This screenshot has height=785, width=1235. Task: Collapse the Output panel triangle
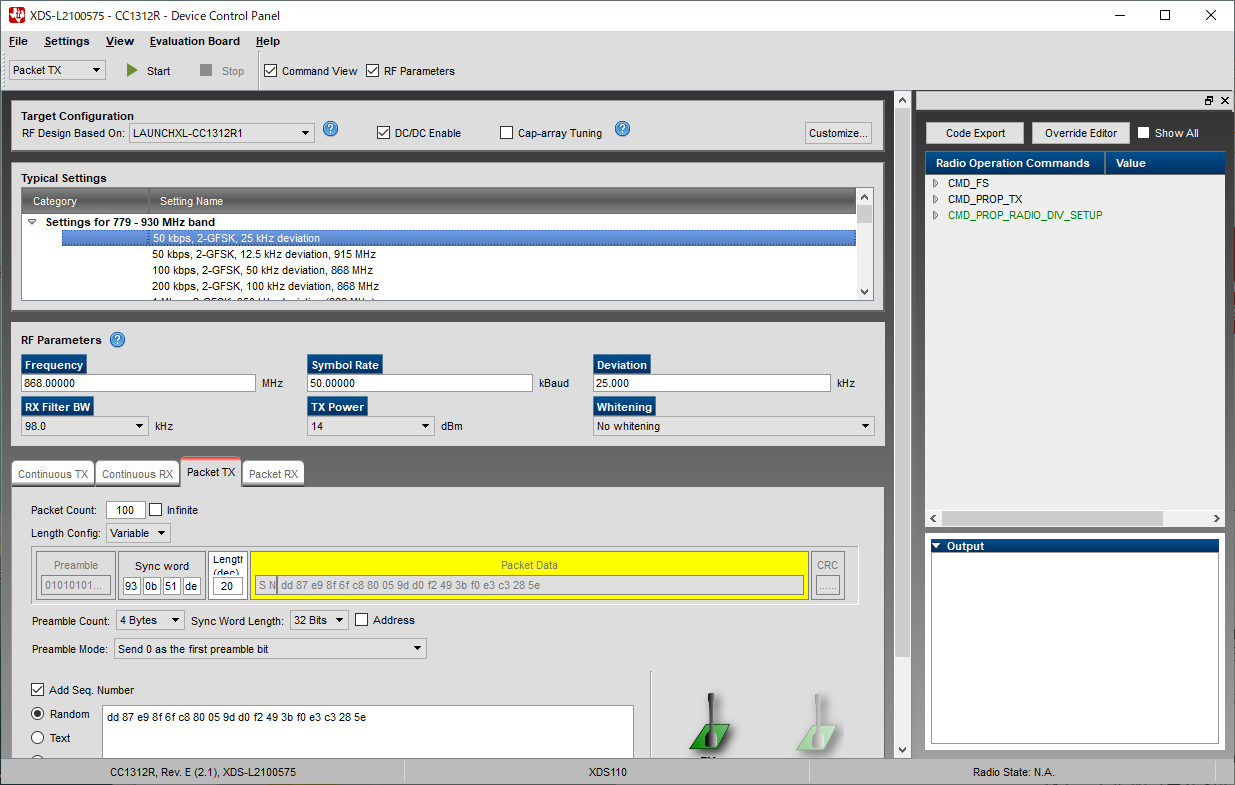[x=937, y=546]
